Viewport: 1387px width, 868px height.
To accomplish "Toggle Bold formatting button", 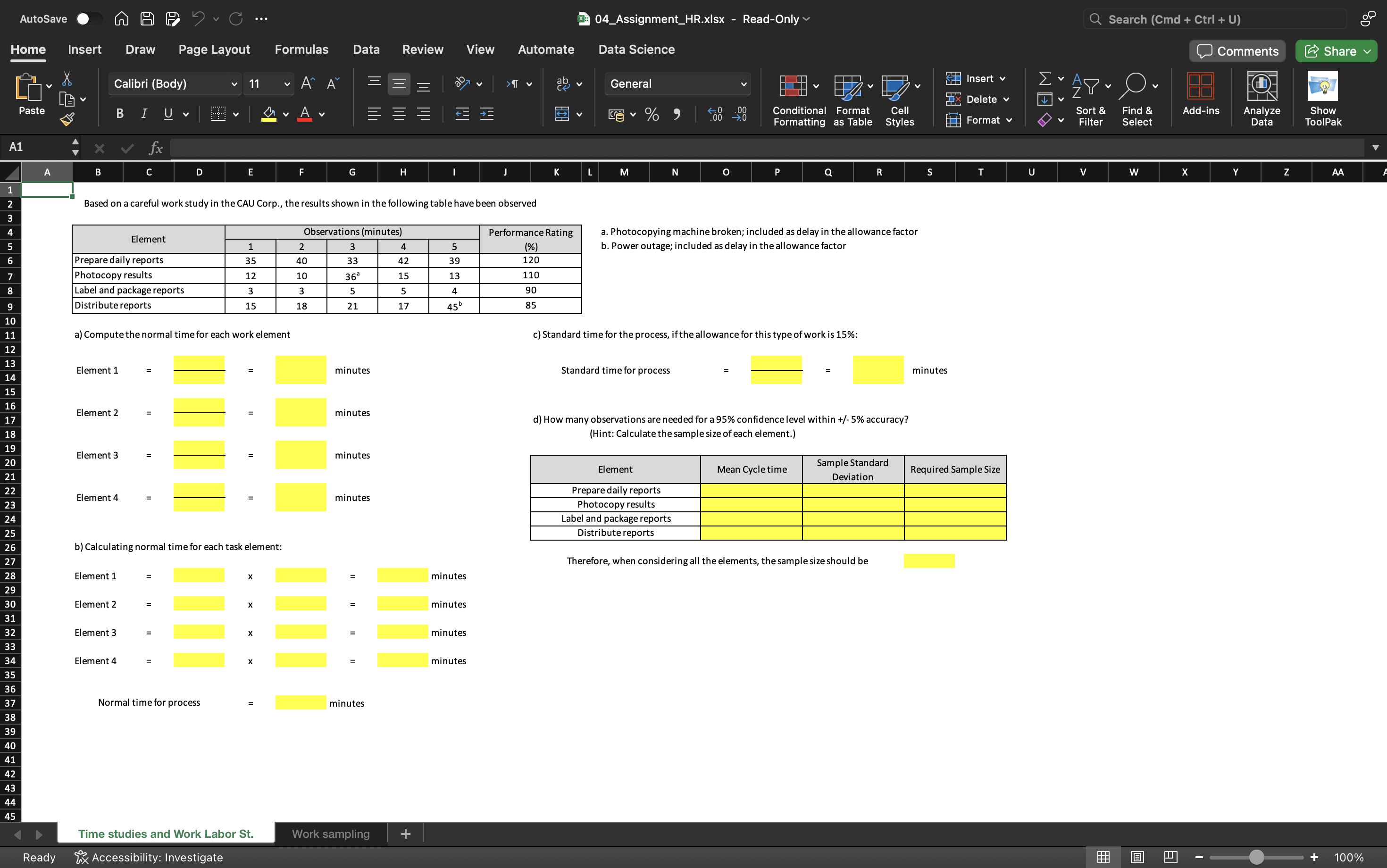I will (x=119, y=114).
